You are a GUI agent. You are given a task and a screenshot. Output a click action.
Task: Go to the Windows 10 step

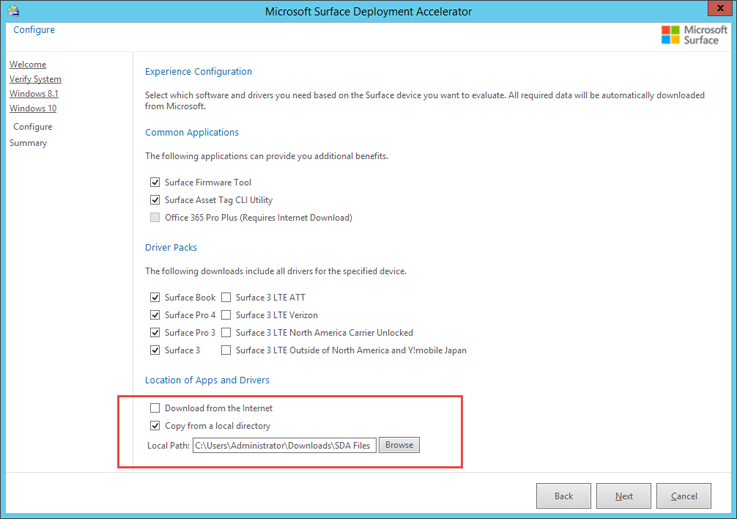tap(33, 108)
